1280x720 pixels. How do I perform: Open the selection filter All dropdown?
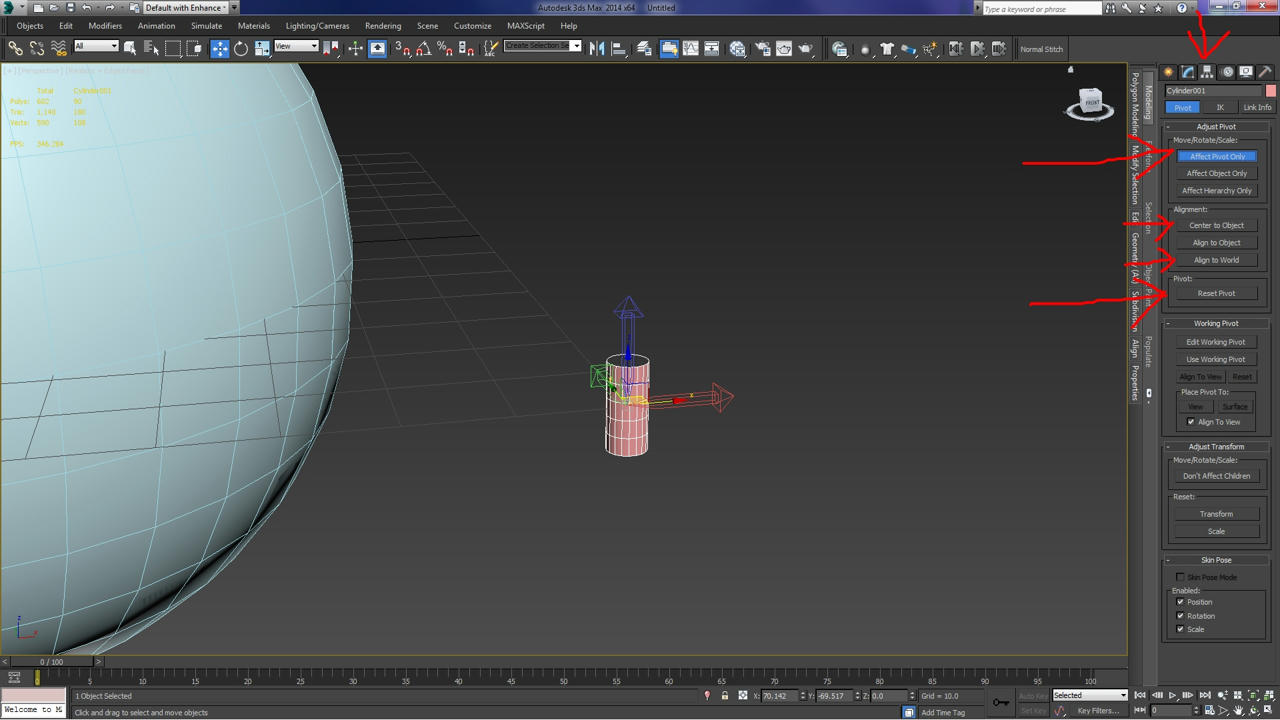click(x=96, y=46)
